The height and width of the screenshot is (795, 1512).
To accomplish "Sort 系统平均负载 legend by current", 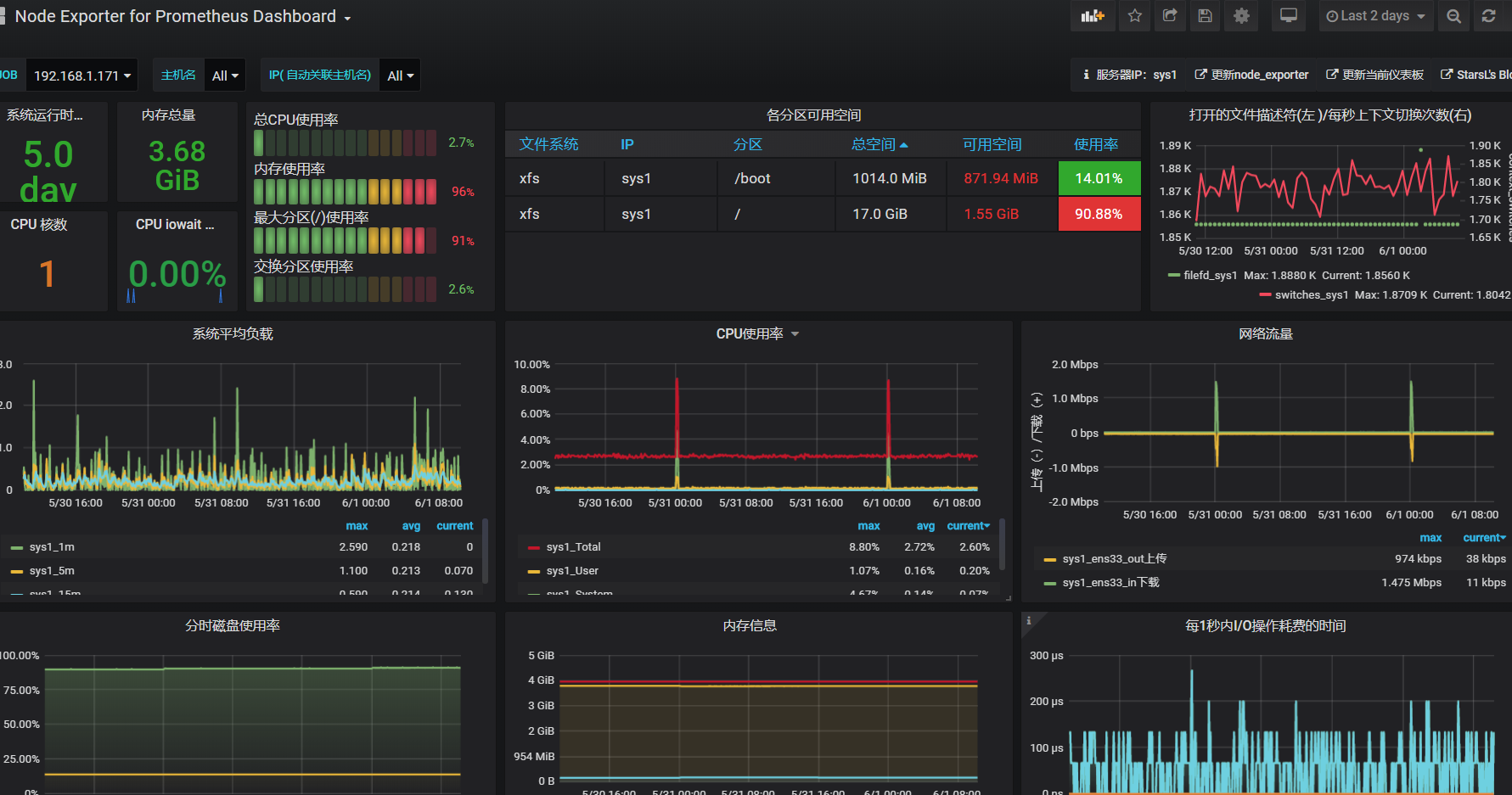I will tap(455, 526).
